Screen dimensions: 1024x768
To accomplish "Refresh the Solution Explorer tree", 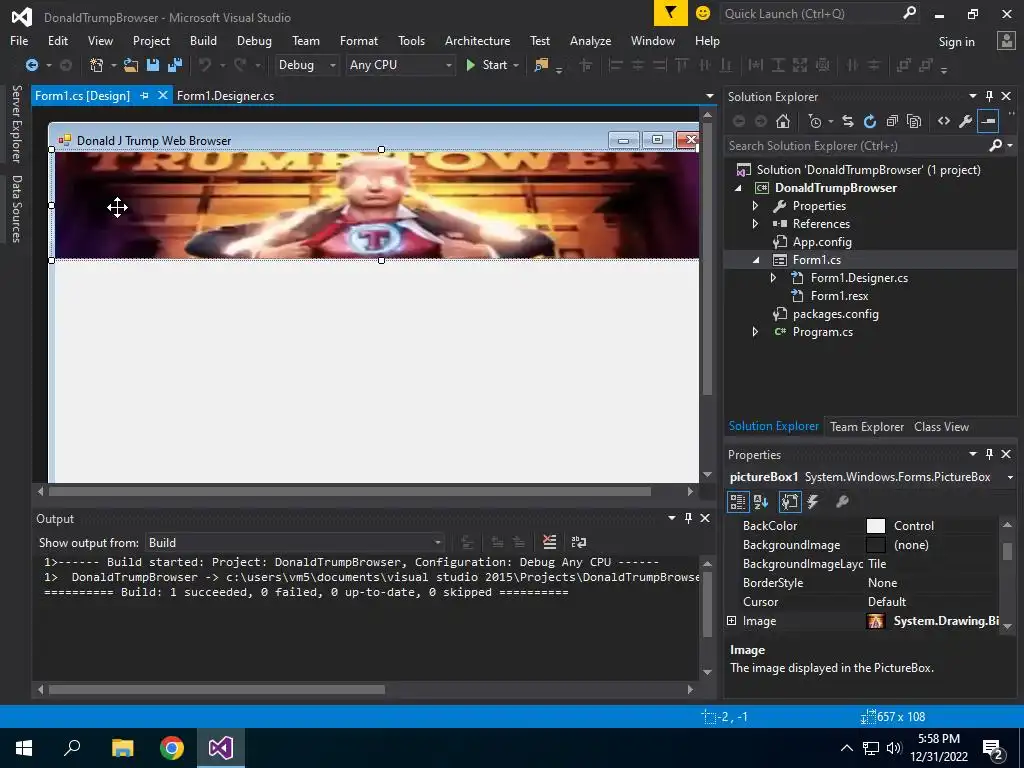I will click(x=870, y=121).
